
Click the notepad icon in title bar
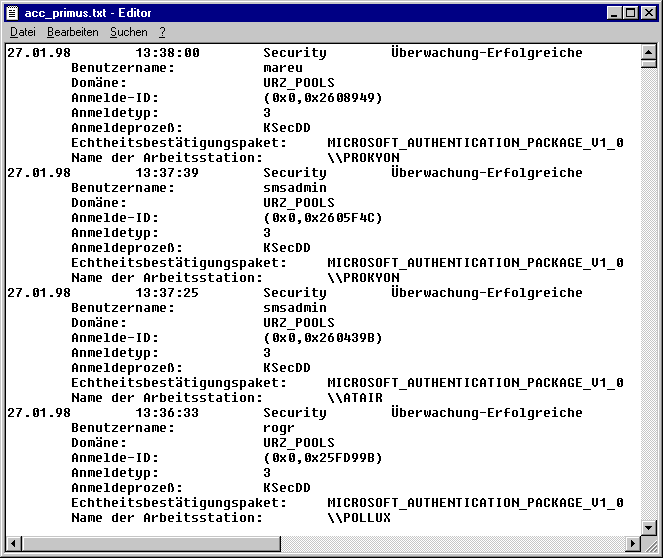[13, 13]
